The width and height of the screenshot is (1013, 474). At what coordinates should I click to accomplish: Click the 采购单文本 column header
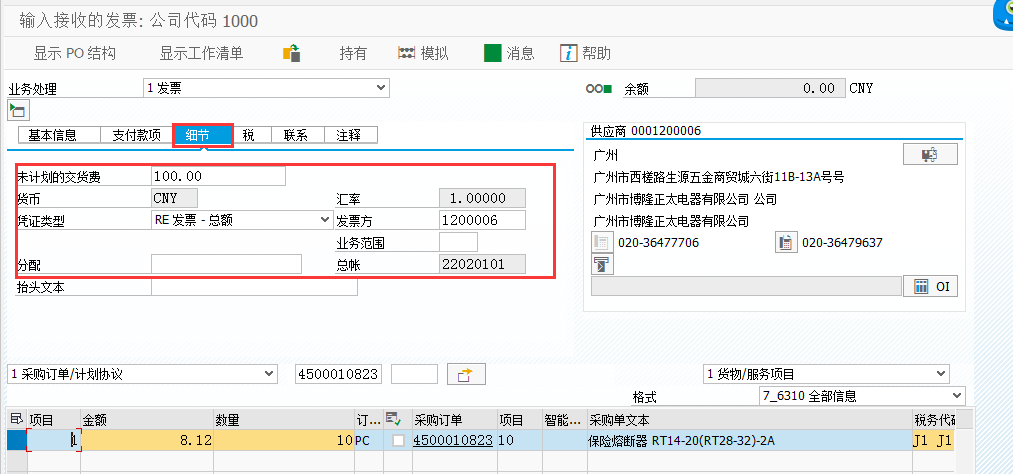(749, 420)
